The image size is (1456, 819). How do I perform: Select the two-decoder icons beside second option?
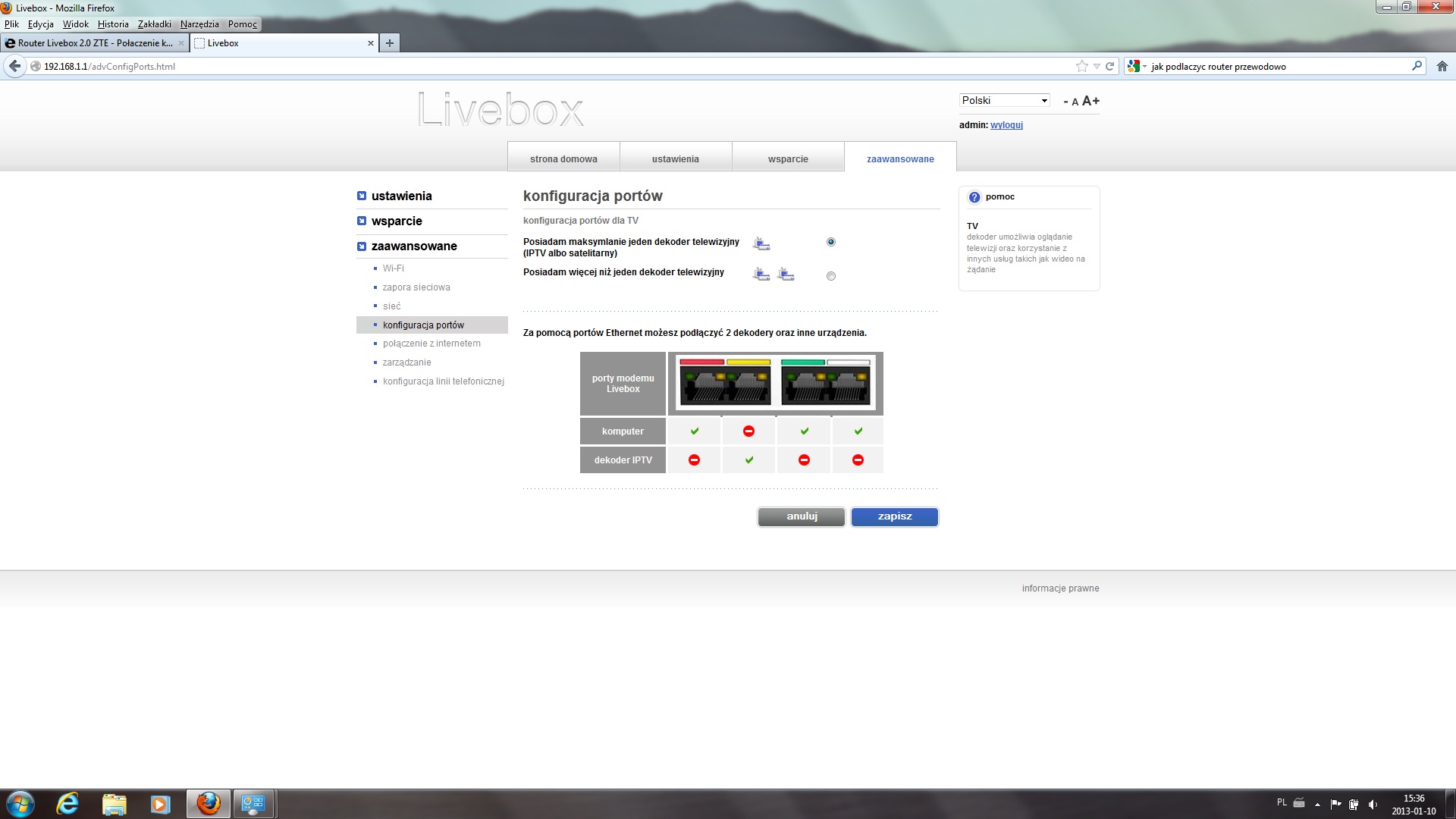coord(772,275)
